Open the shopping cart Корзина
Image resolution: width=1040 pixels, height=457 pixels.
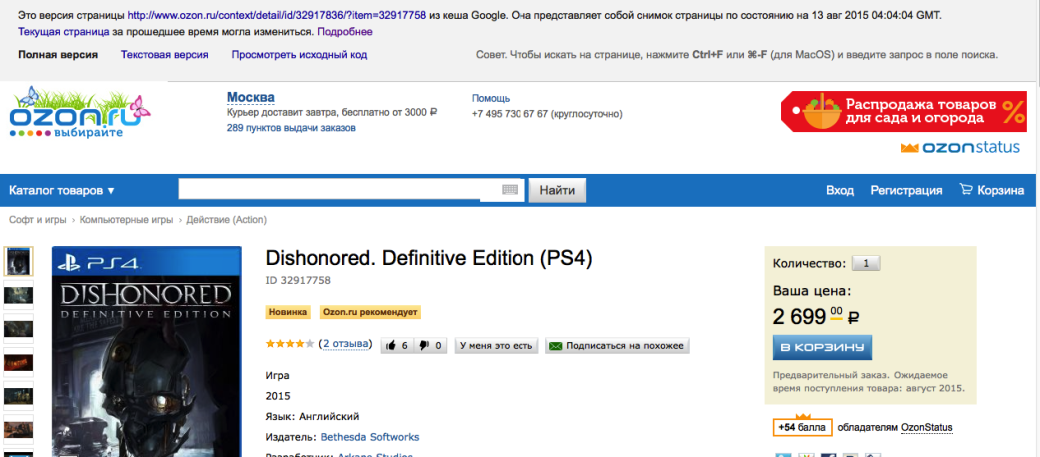pyautogui.click(x=992, y=190)
